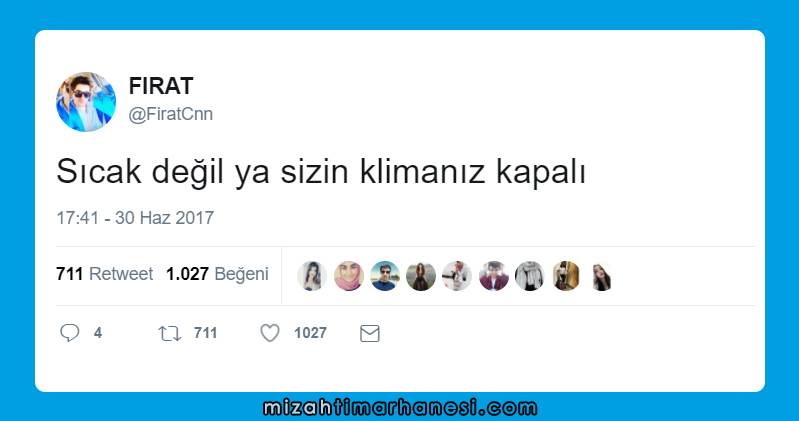This screenshot has width=799, height=421.
Task: Open the @FiratCnn handle link
Action: tap(171, 114)
